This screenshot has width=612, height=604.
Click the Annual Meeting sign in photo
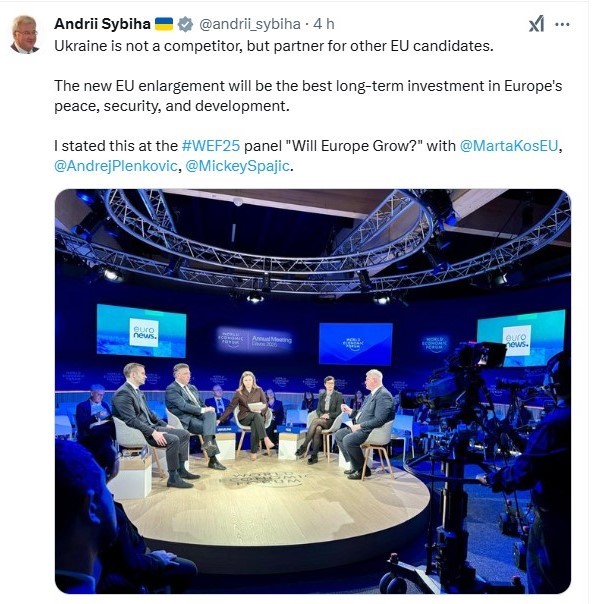[x=254, y=340]
